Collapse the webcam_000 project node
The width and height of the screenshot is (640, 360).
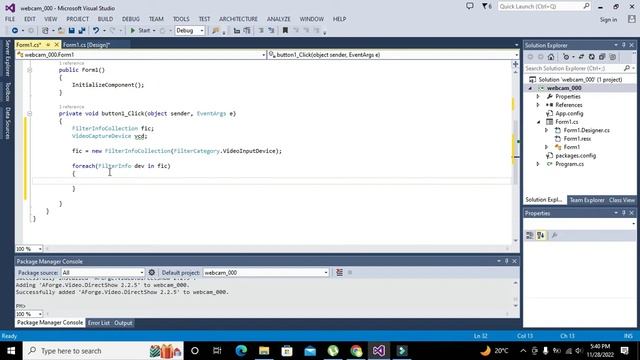pos(530,88)
